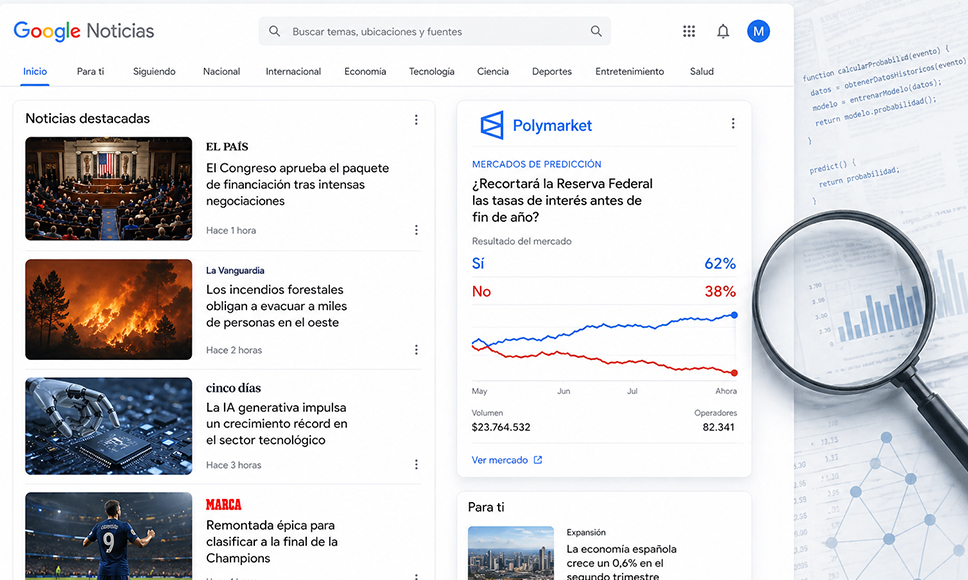Viewport: 968px width, 580px height.
Task: Click the Hace 3 horas timestamp
Action: tap(234, 465)
